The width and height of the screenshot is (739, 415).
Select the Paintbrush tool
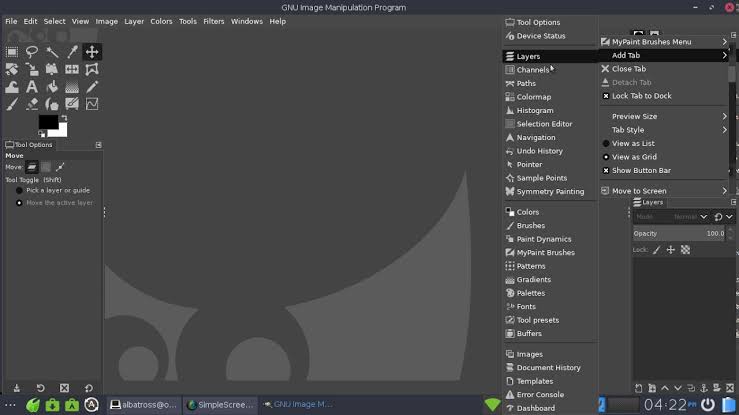coord(12,104)
